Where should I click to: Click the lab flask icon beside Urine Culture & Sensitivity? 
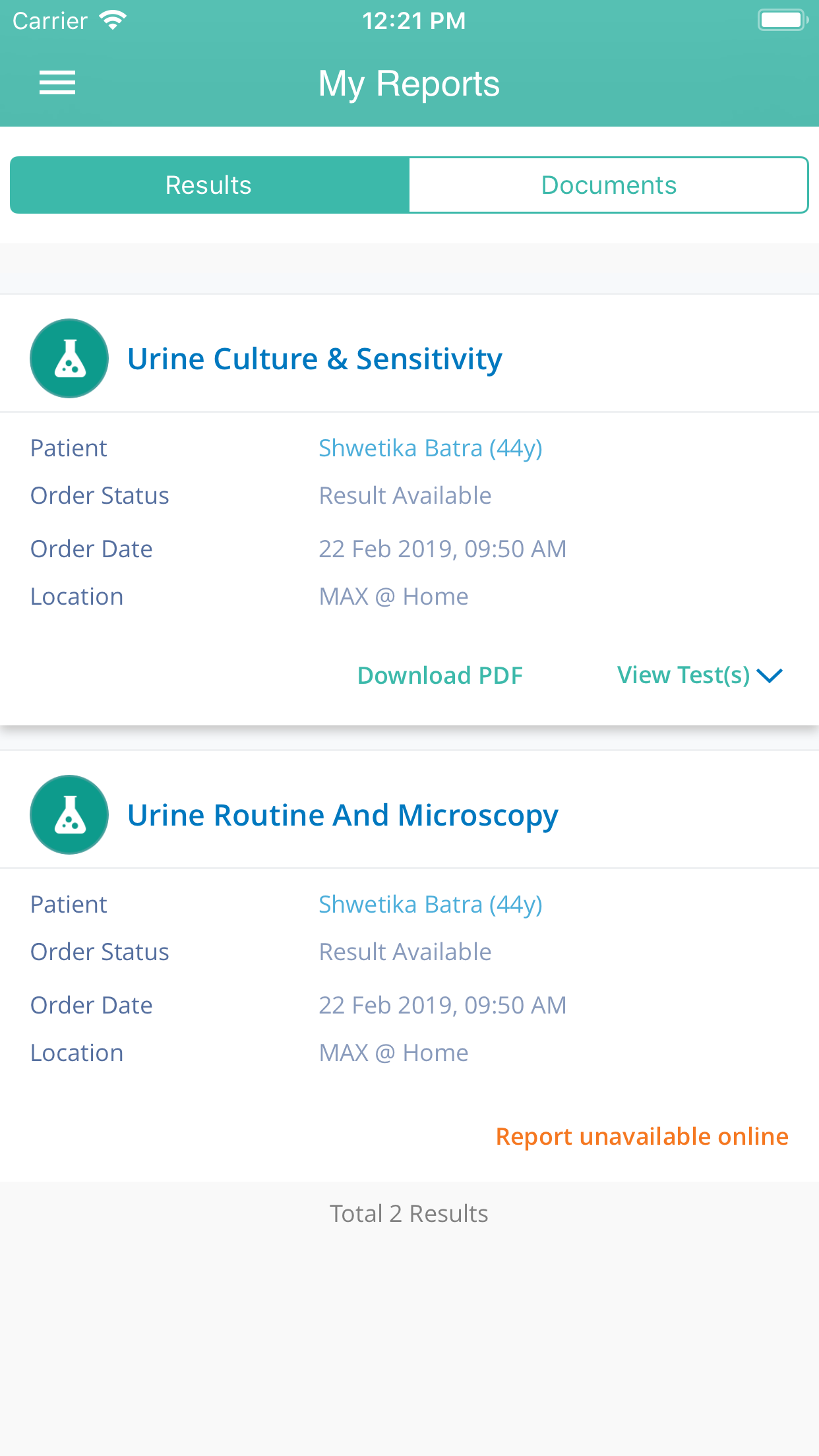[x=69, y=358]
